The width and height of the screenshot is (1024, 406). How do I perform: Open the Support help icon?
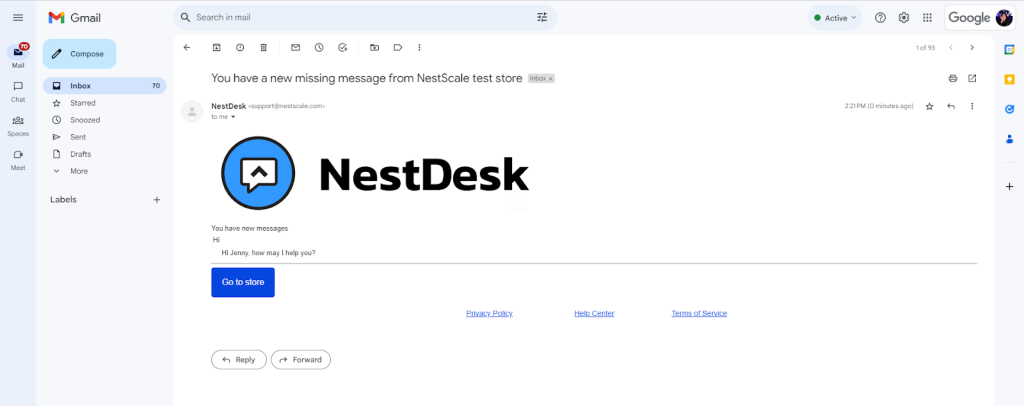tap(880, 18)
